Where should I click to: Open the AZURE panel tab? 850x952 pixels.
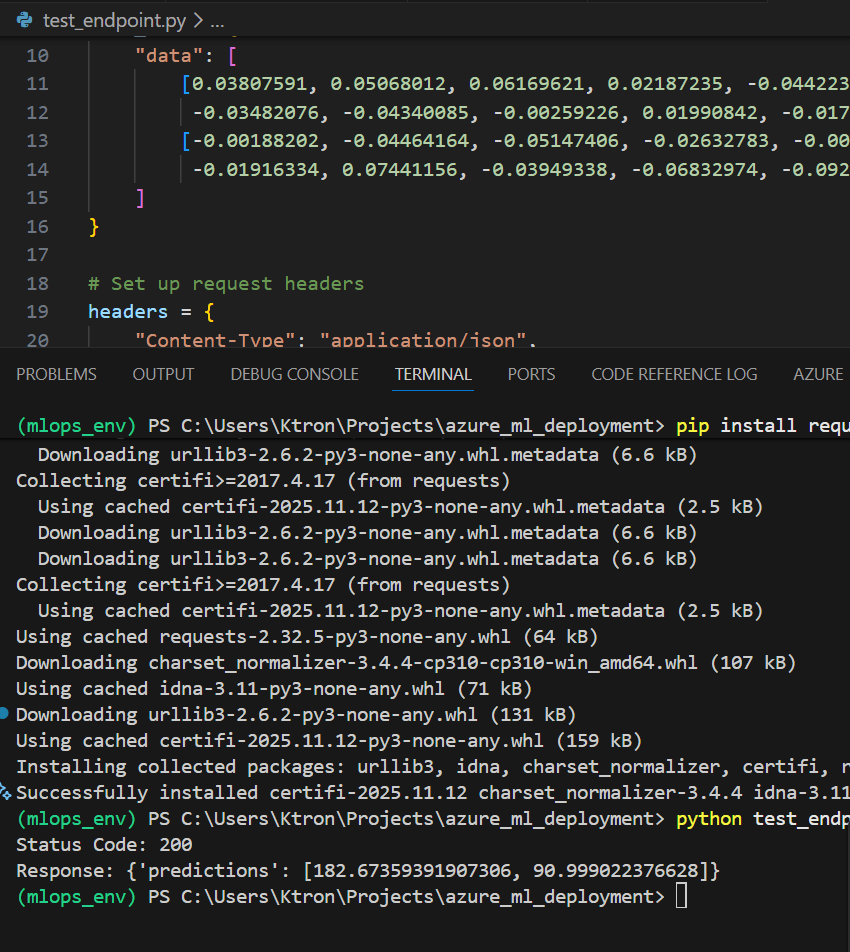pos(818,374)
